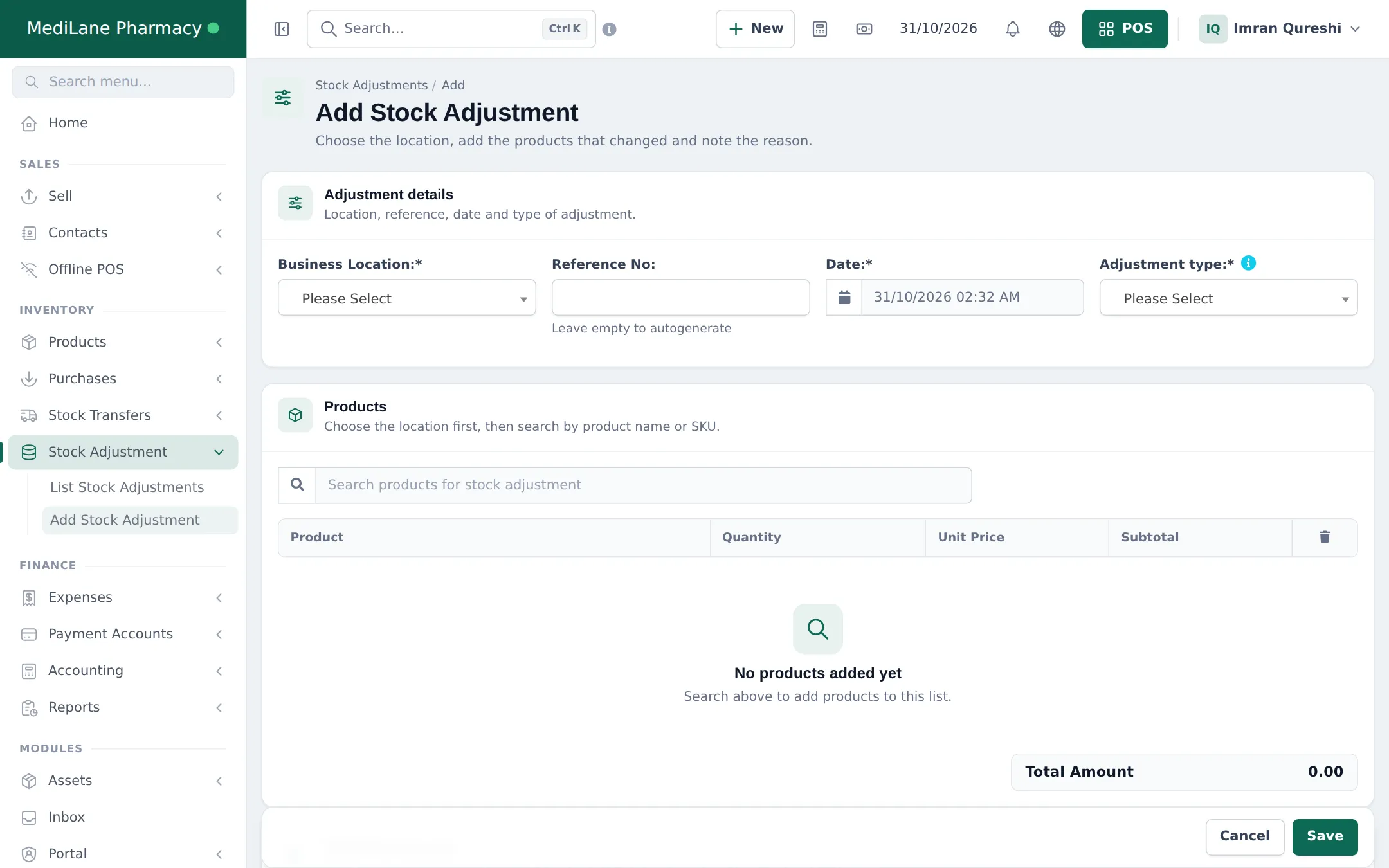Open notifications via the bell icon
This screenshot has height=868, width=1389.
(1013, 29)
